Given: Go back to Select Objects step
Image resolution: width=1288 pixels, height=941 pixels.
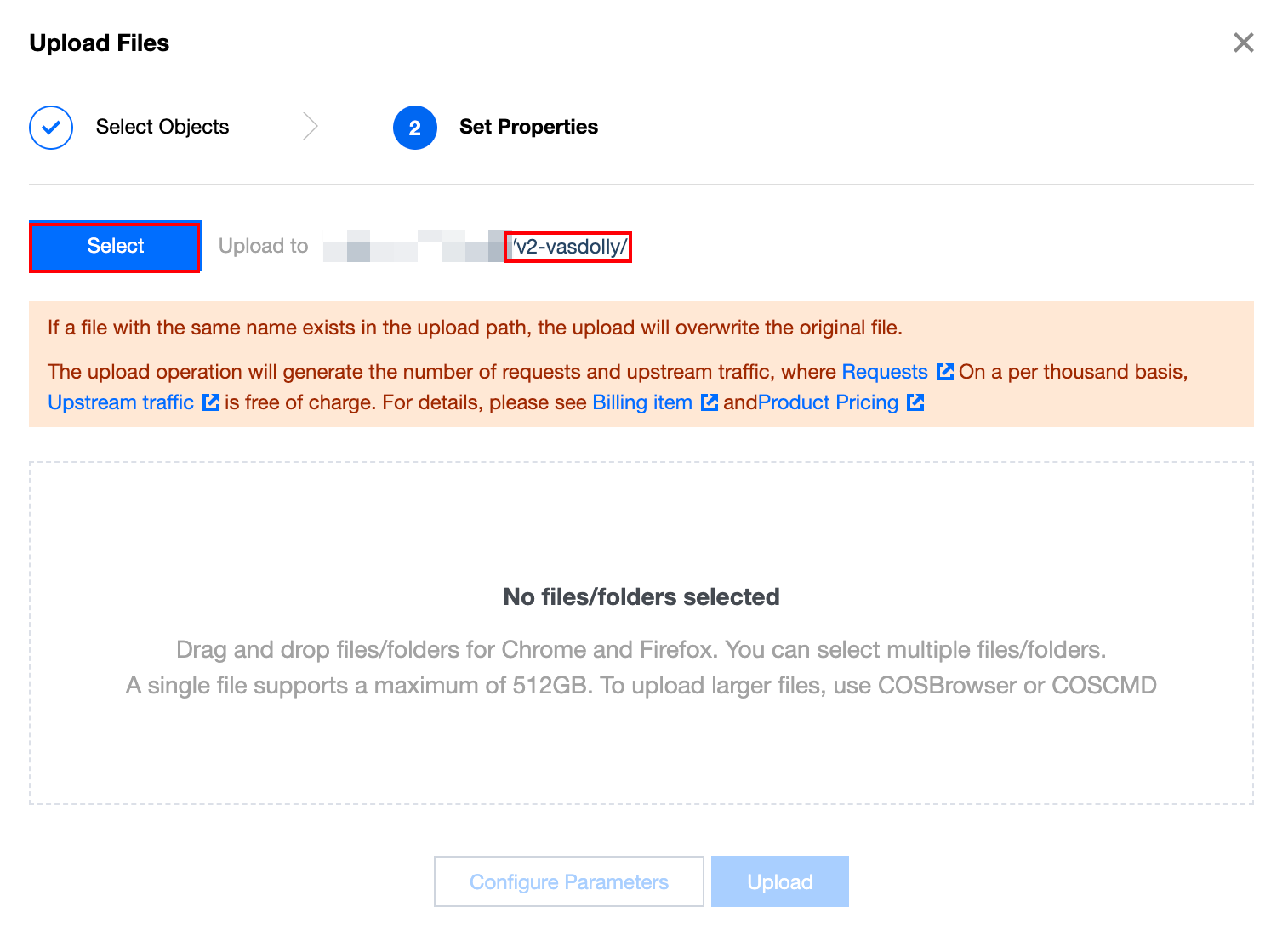Looking at the screenshot, I should click(x=162, y=127).
